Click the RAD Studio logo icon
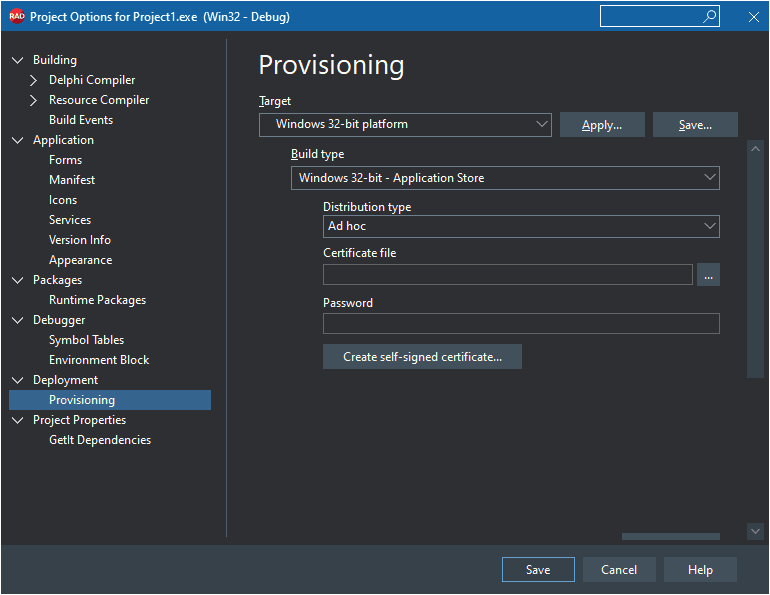This screenshot has height=595, width=770. pos(16,16)
